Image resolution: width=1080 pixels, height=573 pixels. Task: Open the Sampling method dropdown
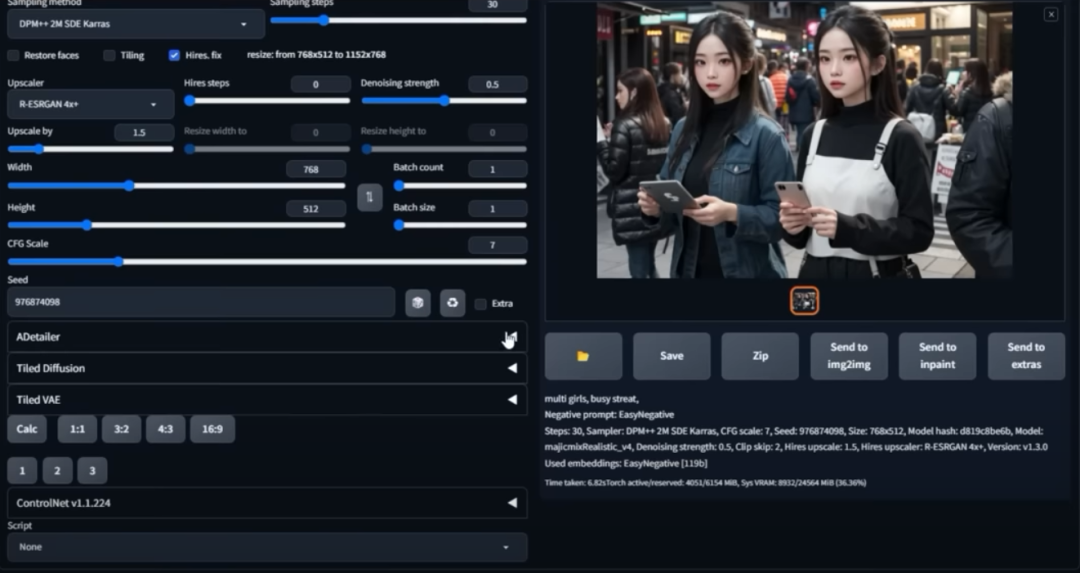[136, 24]
